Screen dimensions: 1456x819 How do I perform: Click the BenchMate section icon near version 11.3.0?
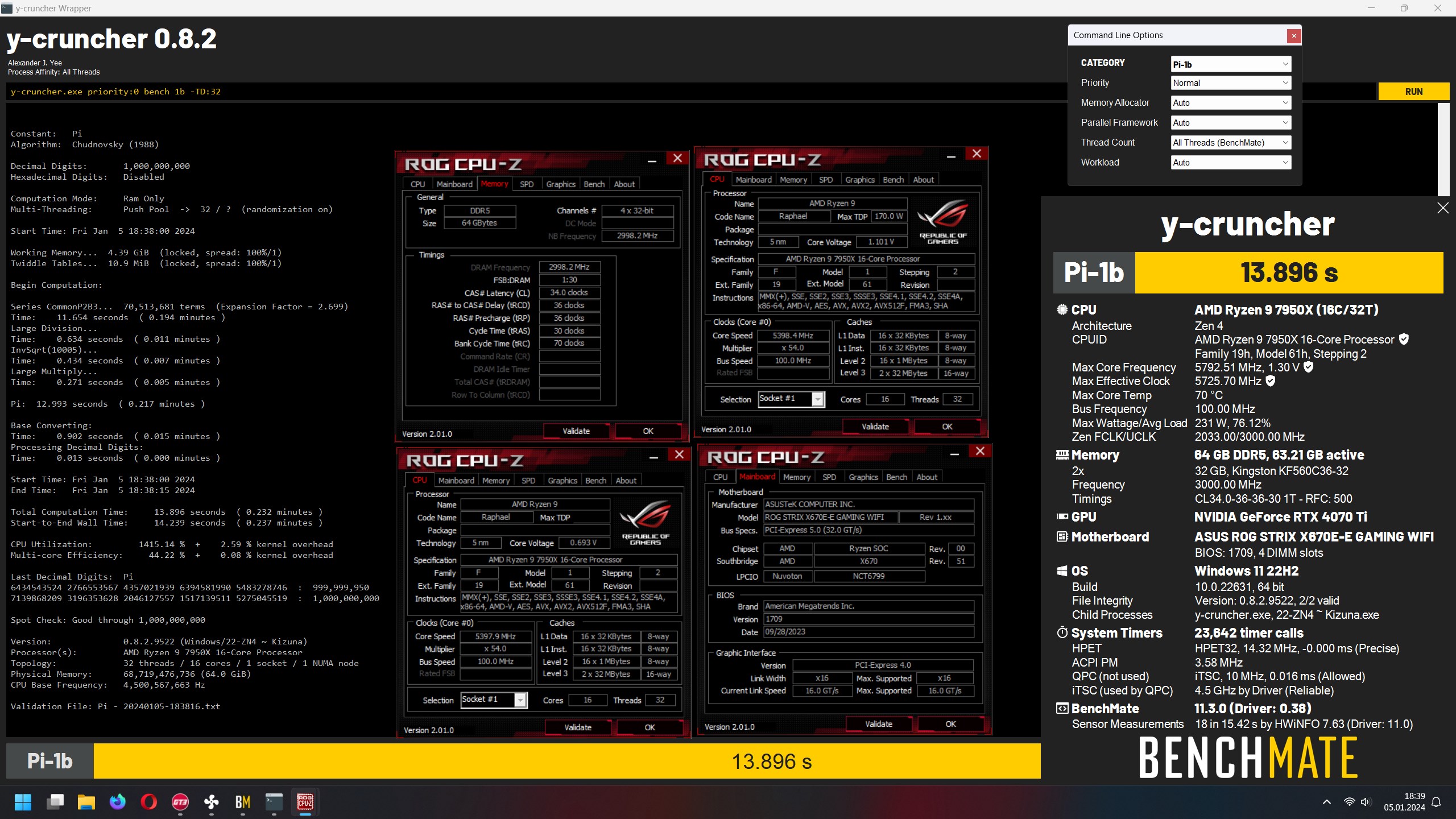tap(1062, 709)
